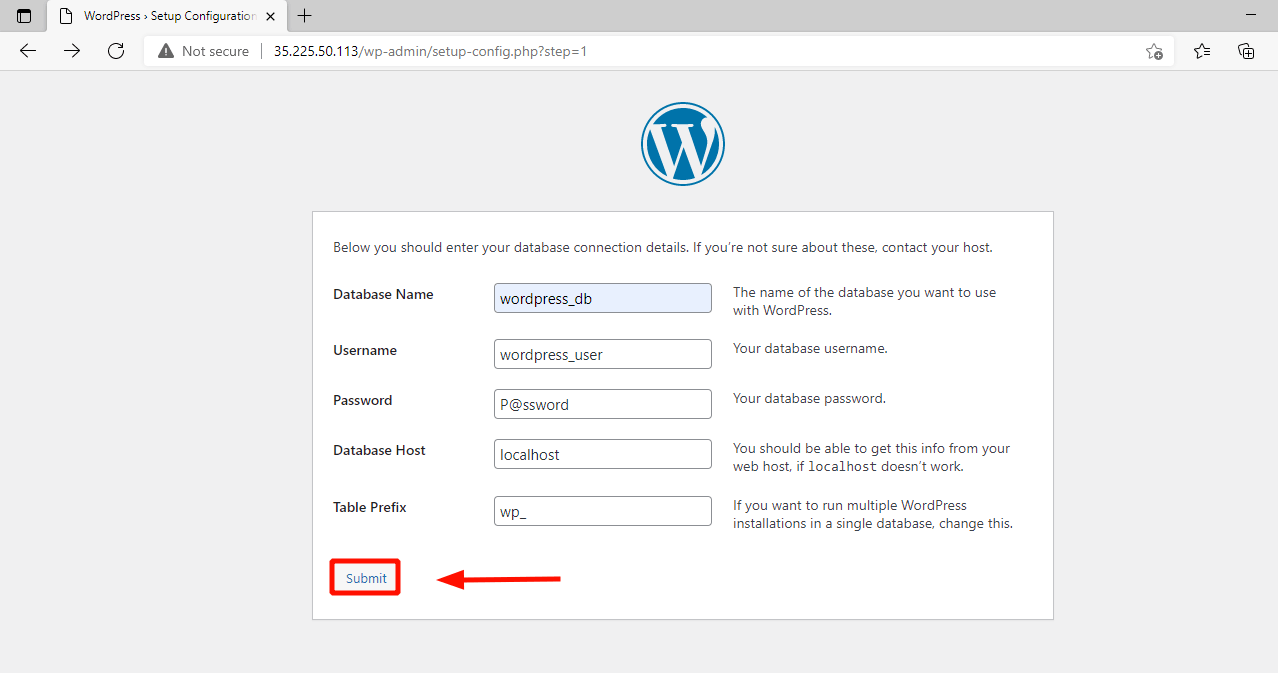Add this page to favorites star icon
Image resolution: width=1278 pixels, height=673 pixels.
point(1154,51)
